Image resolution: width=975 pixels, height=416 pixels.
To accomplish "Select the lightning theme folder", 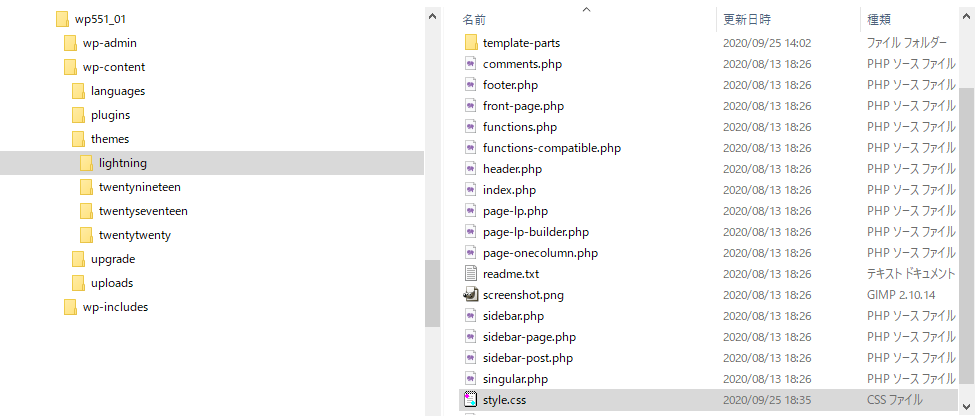I will pos(122,163).
